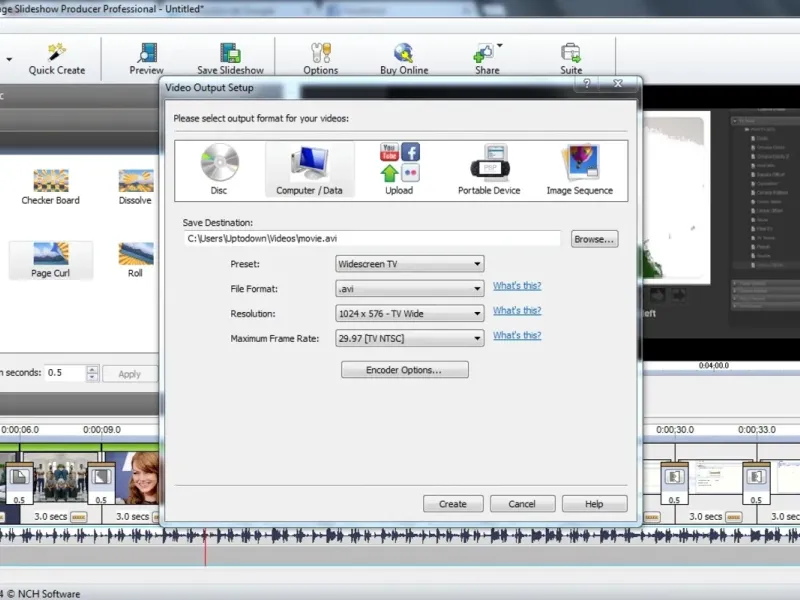Click Quick Create in the toolbar
Image resolution: width=800 pixels, height=600 pixels.
point(57,58)
